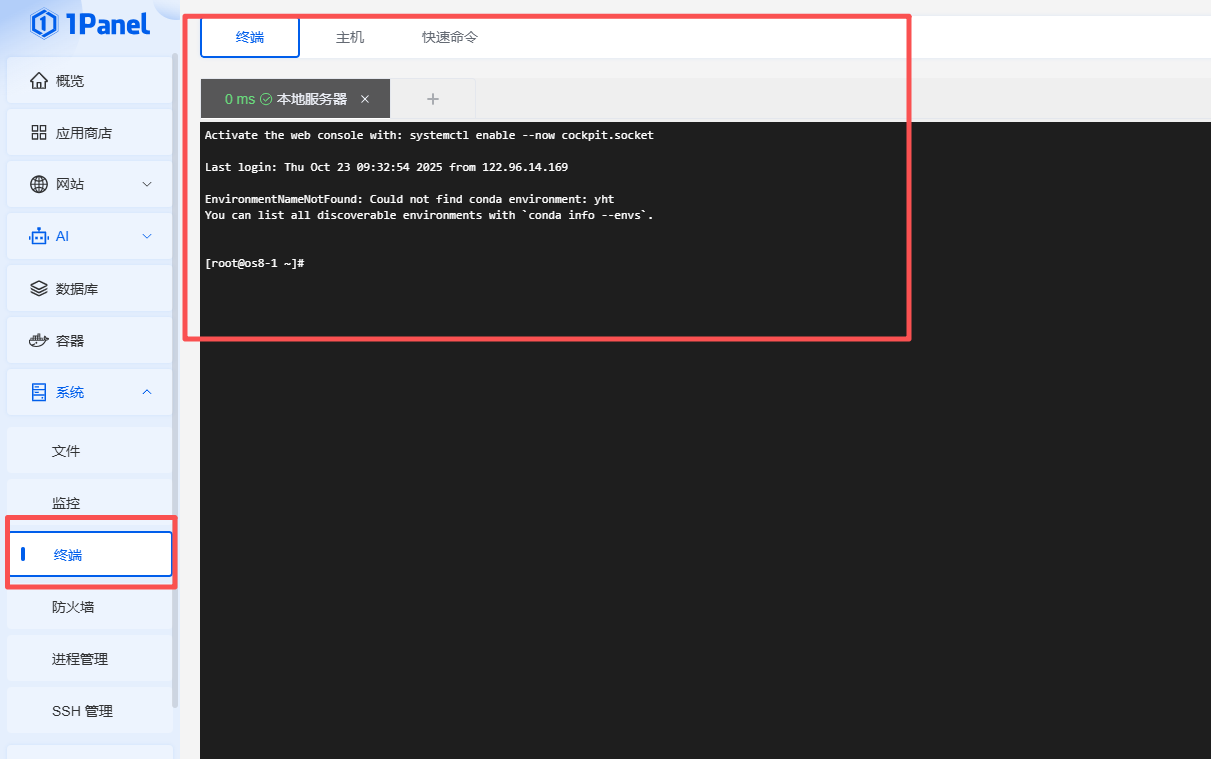Viewport: 1211px width, 759px height.
Task: Expand the 网站 menu chevron
Action: pos(147,185)
